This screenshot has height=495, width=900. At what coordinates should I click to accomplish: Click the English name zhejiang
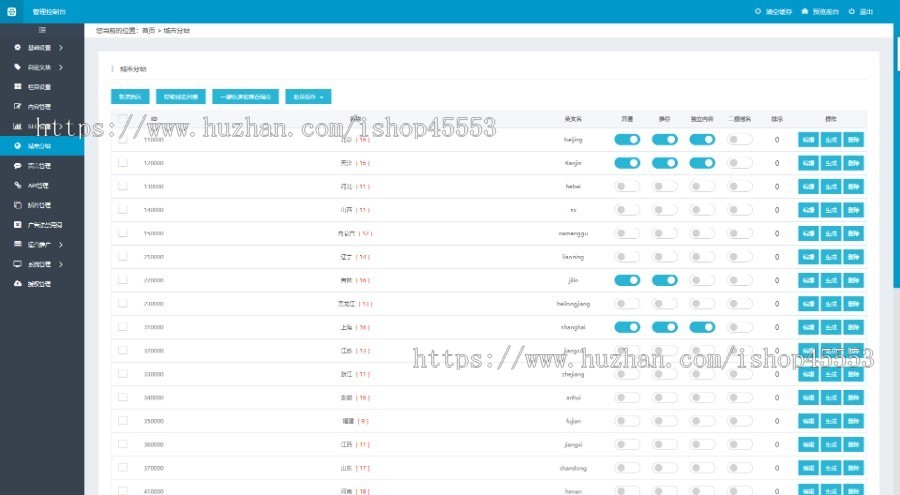pos(573,374)
